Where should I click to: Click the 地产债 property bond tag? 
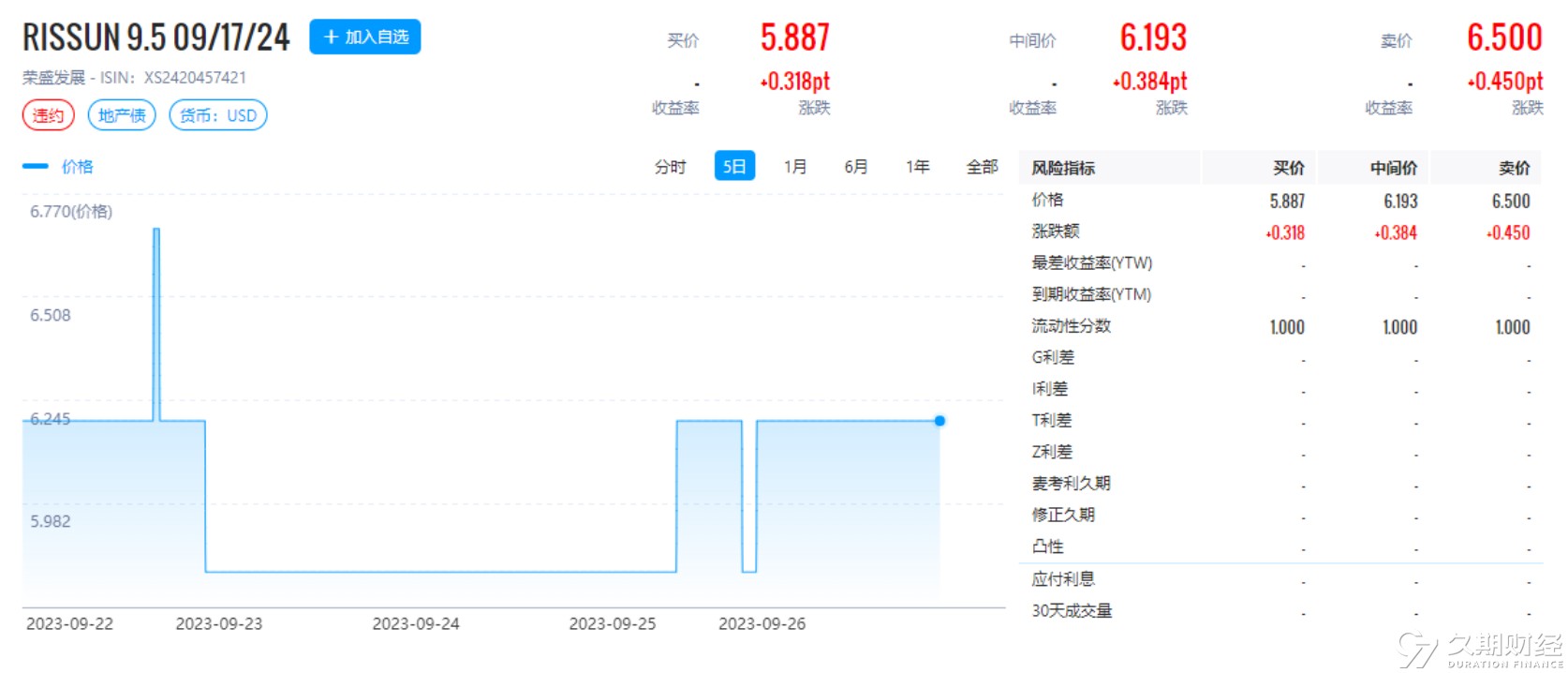point(122,115)
